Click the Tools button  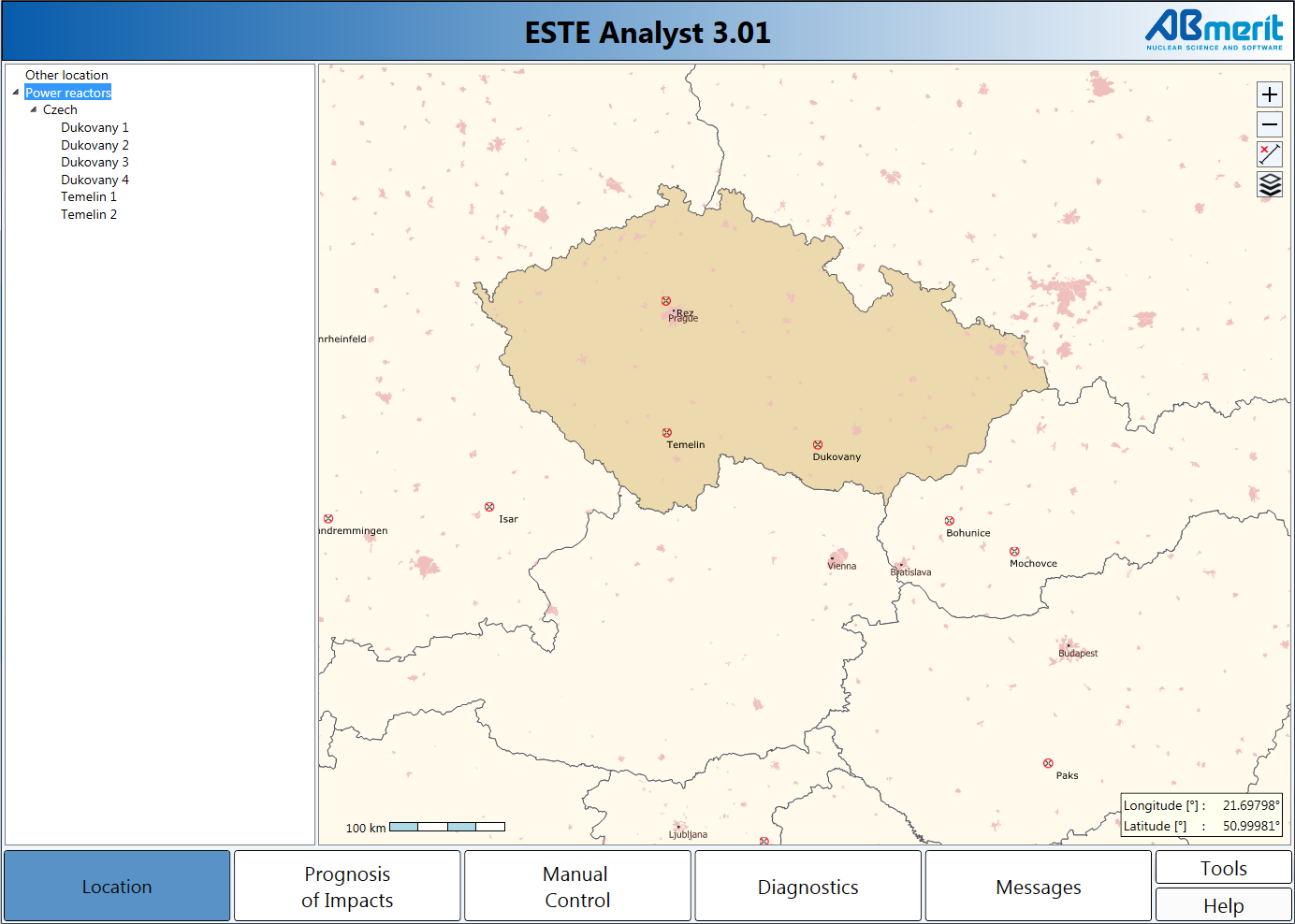[x=1224, y=868]
